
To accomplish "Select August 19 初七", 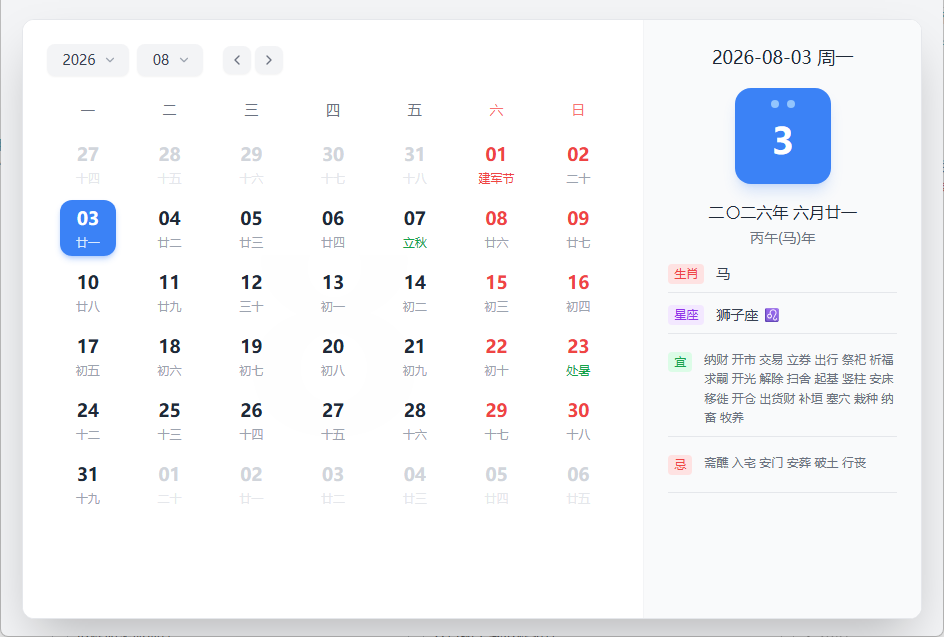I will 251,356.
